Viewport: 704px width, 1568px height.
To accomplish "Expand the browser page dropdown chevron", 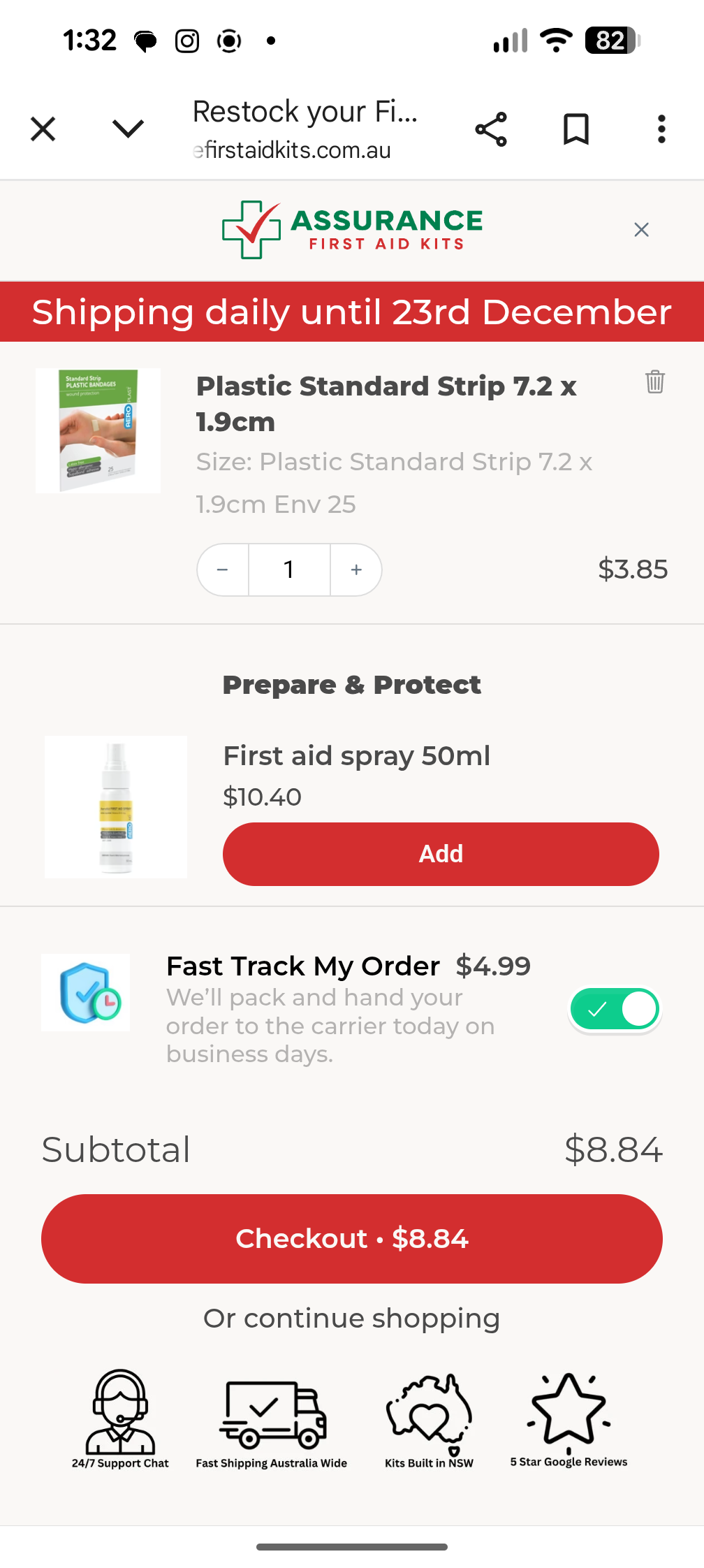I will tap(128, 129).
